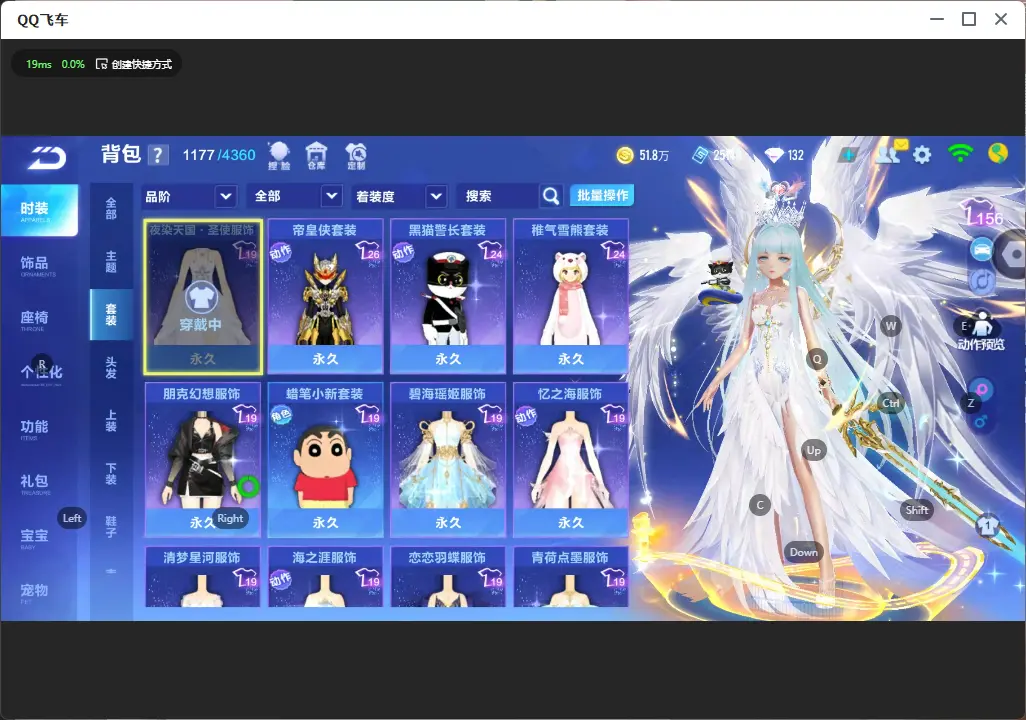Screen dimensions: 1026x720
Task: Select 夜染天国·圣使服饰 worn outfit card
Action: coord(203,297)
